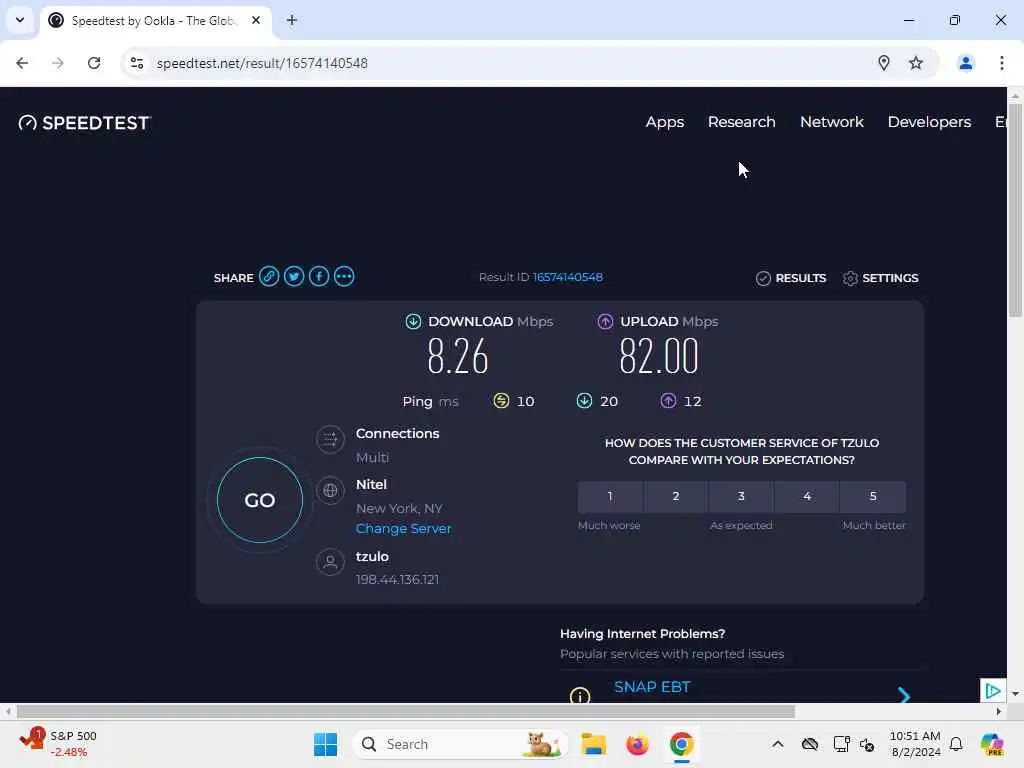Open Chrome from taskbar
1024x768 pixels.
tap(681, 744)
